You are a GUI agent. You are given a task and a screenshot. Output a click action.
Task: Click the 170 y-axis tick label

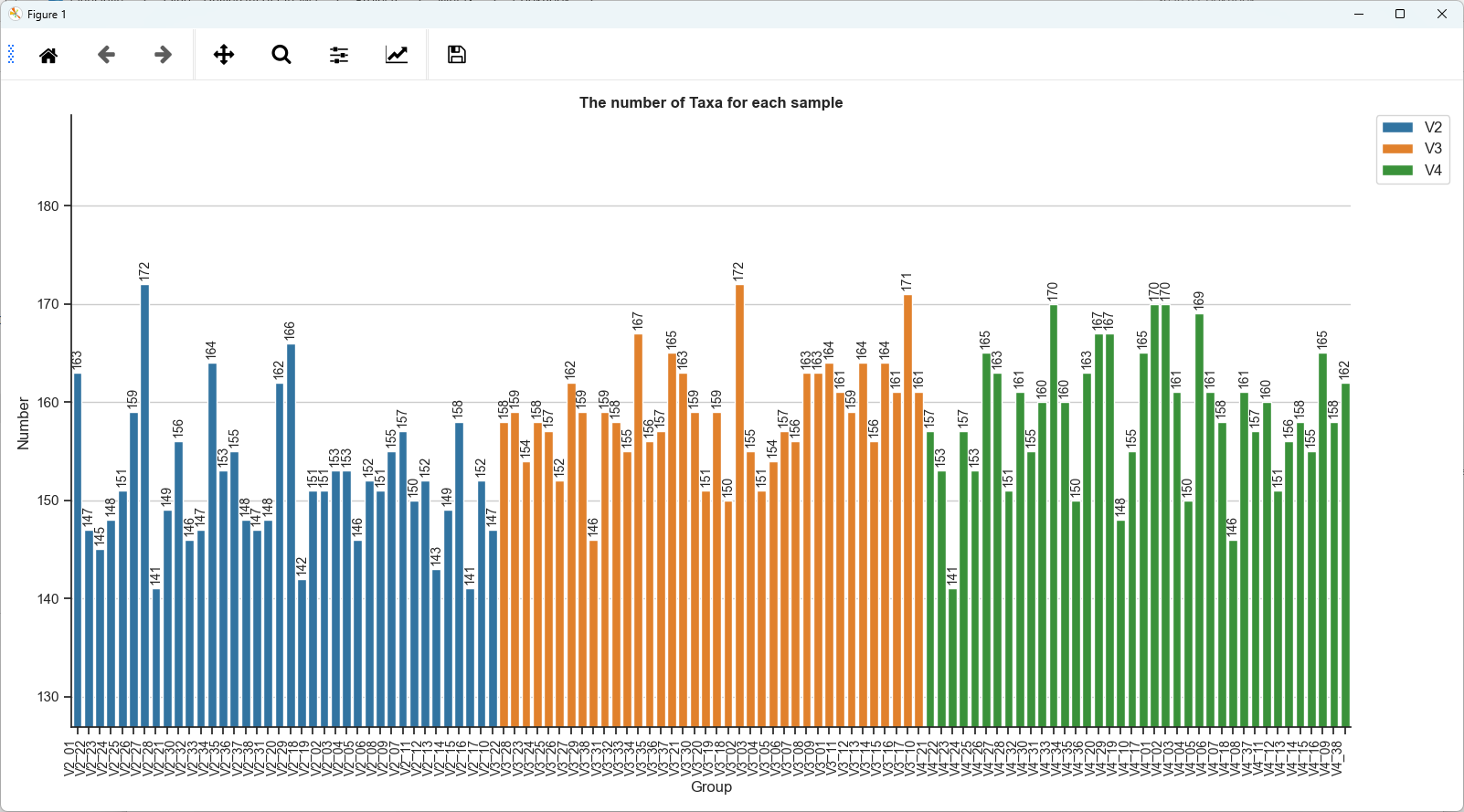(x=48, y=304)
